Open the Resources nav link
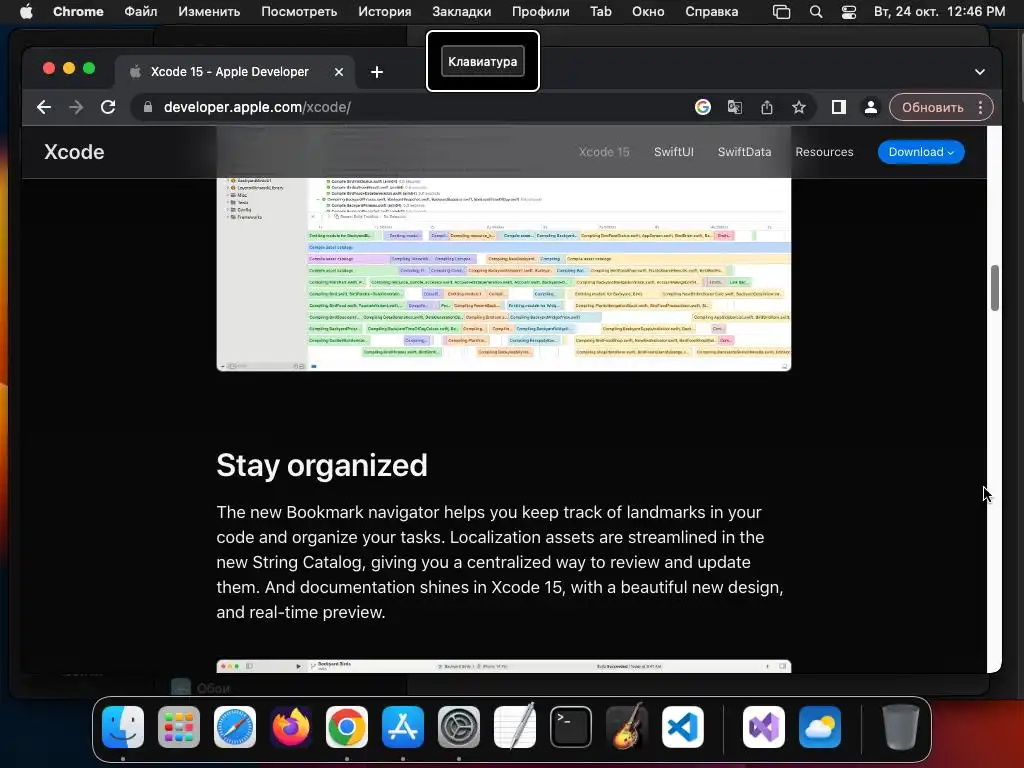 click(824, 152)
